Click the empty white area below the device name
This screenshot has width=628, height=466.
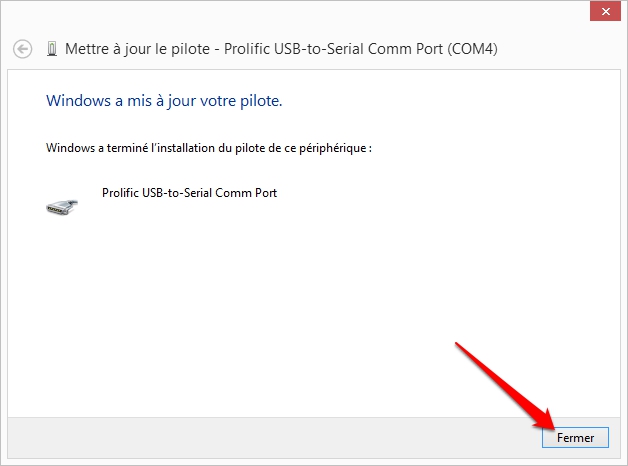(312, 312)
